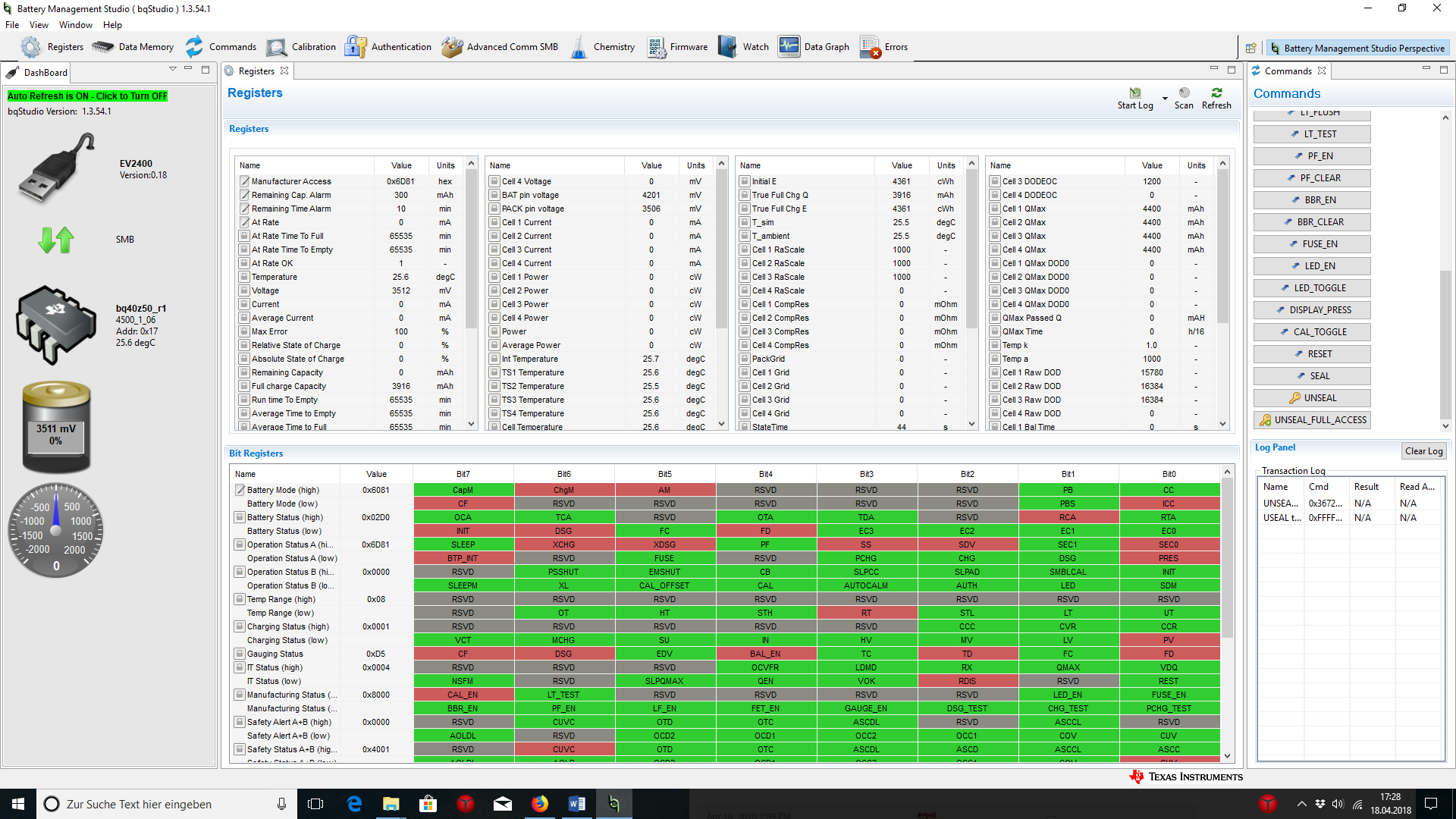The height and width of the screenshot is (819, 1456).
Task: Click the Scan icon in Registers
Action: tap(1184, 93)
